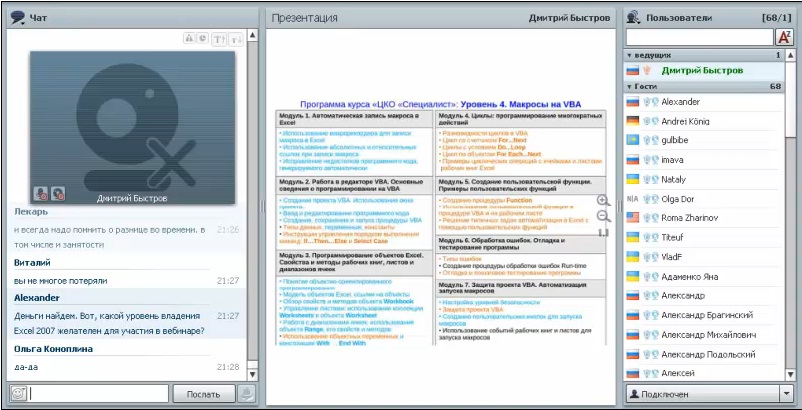The width and height of the screenshot is (802, 410).
Task: Click the users list scrollbar thumb
Action: click(x=790, y=99)
